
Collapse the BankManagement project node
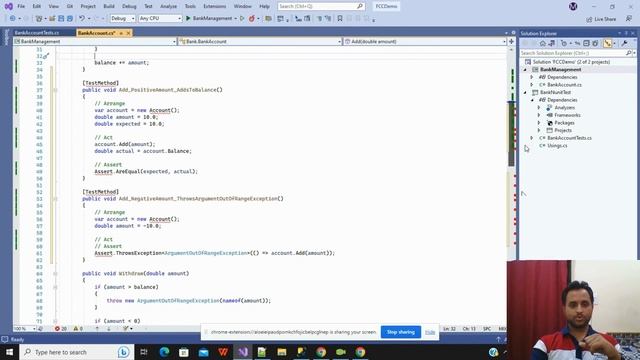point(525,69)
